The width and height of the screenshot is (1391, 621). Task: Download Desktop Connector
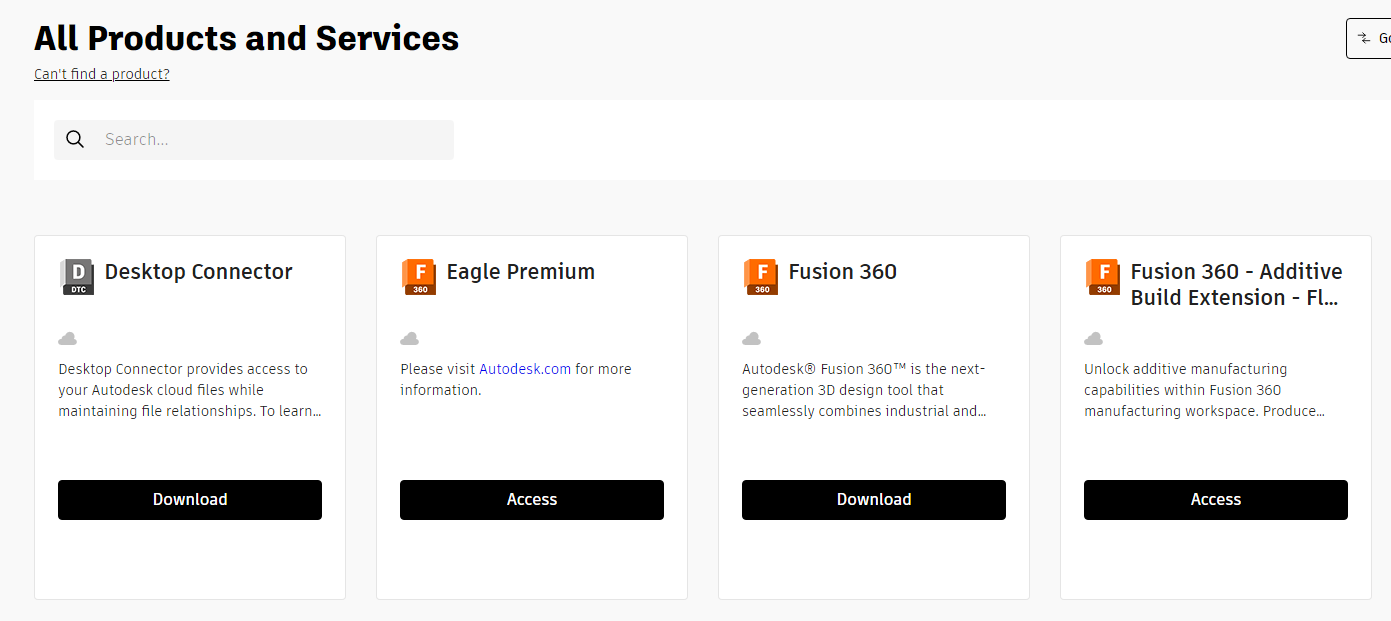click(190, 500)
